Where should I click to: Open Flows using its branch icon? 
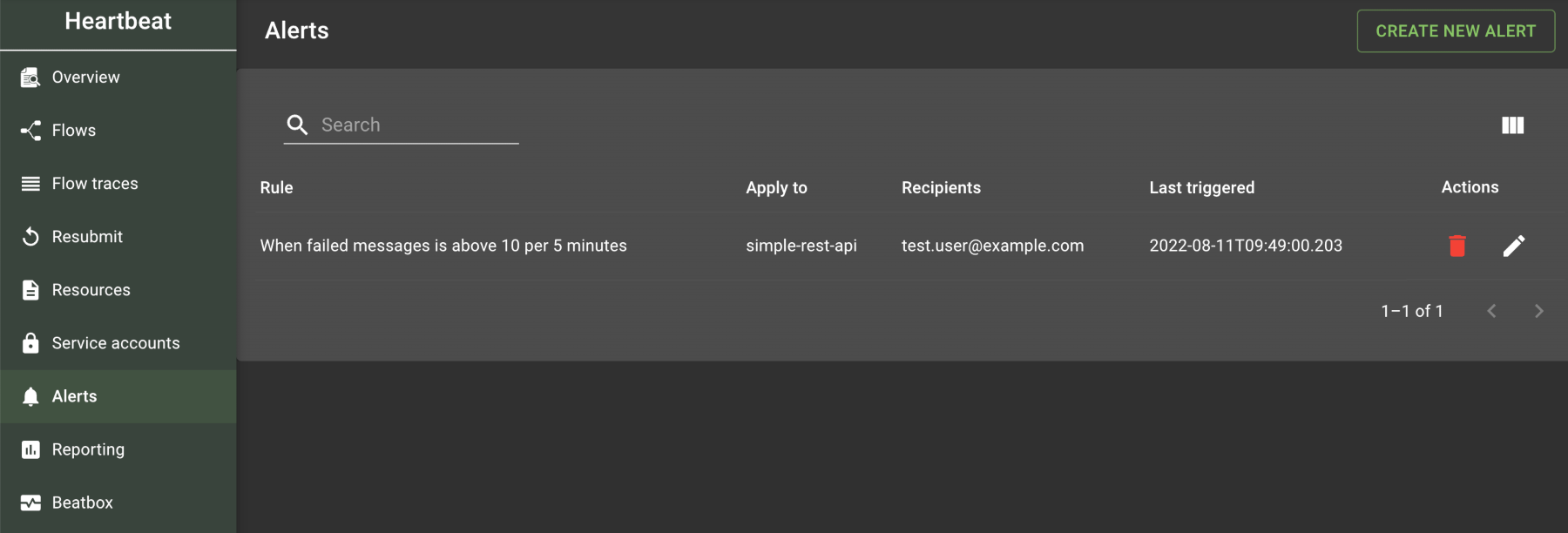click(x=30, y=130)
